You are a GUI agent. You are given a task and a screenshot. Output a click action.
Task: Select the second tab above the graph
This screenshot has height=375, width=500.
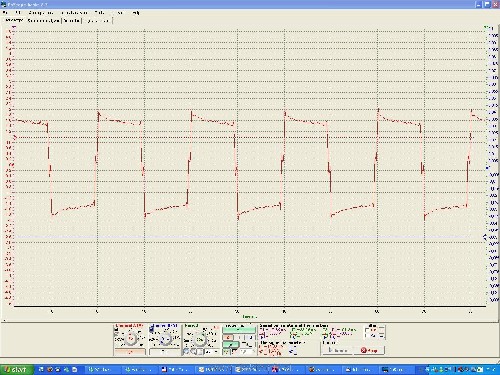click(x=43, y=21)
